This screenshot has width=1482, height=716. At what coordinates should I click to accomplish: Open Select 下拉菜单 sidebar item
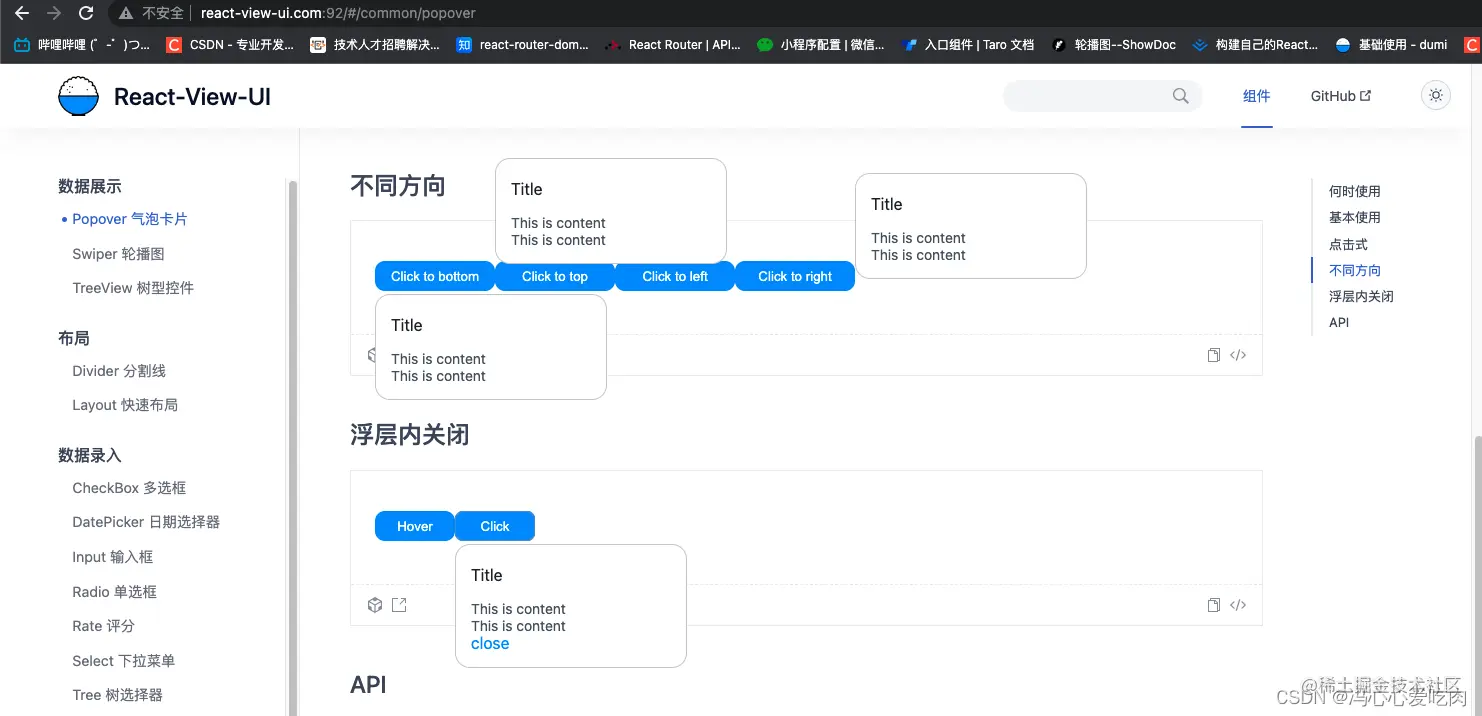coord(124,661)
